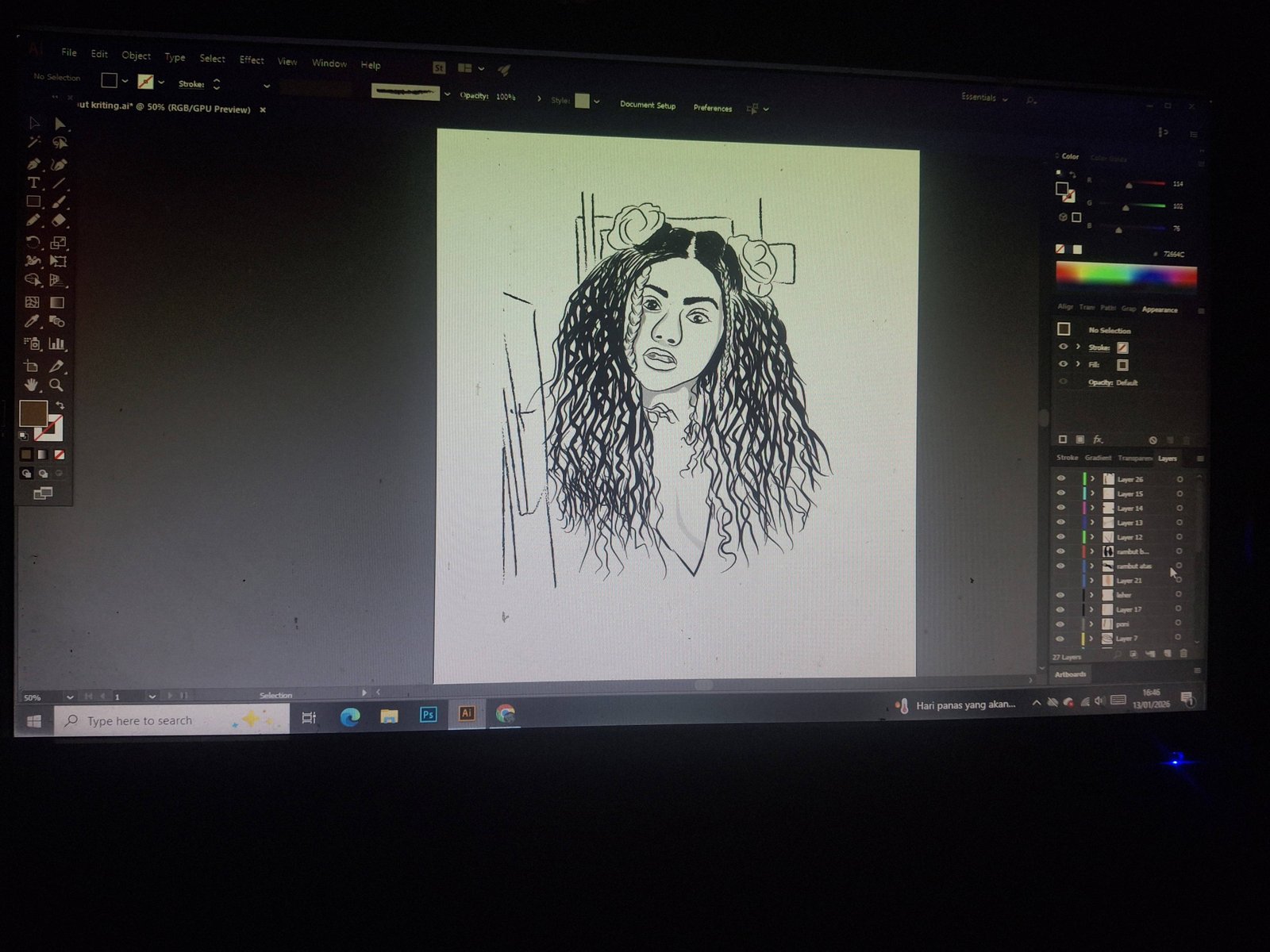The height and width of the screenshot is (952, 1270).
Task: Click the Rotate tool
Action: (x=33, y=242)
